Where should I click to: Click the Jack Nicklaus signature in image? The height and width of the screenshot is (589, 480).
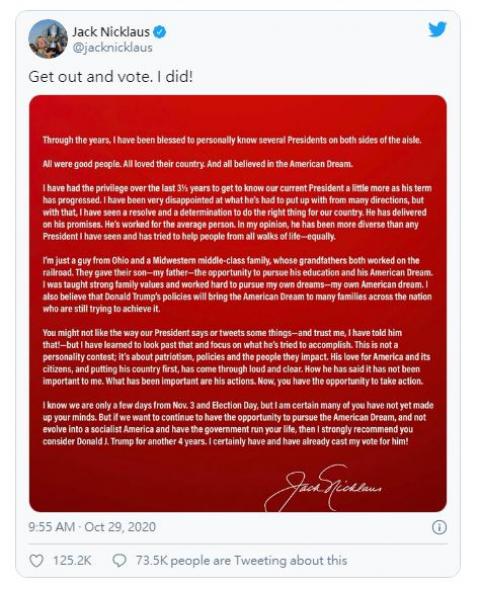tap(323, 488)
